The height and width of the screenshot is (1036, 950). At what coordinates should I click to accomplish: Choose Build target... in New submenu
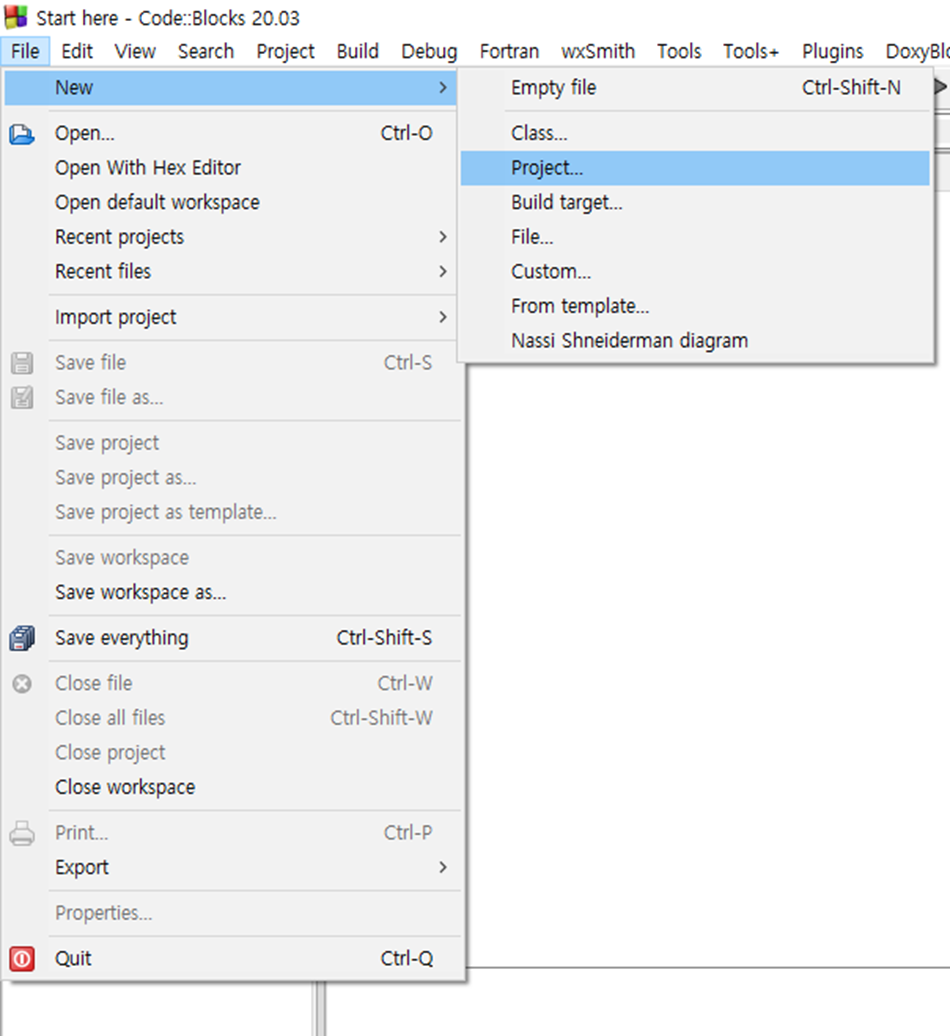click(x=695, y=202)
